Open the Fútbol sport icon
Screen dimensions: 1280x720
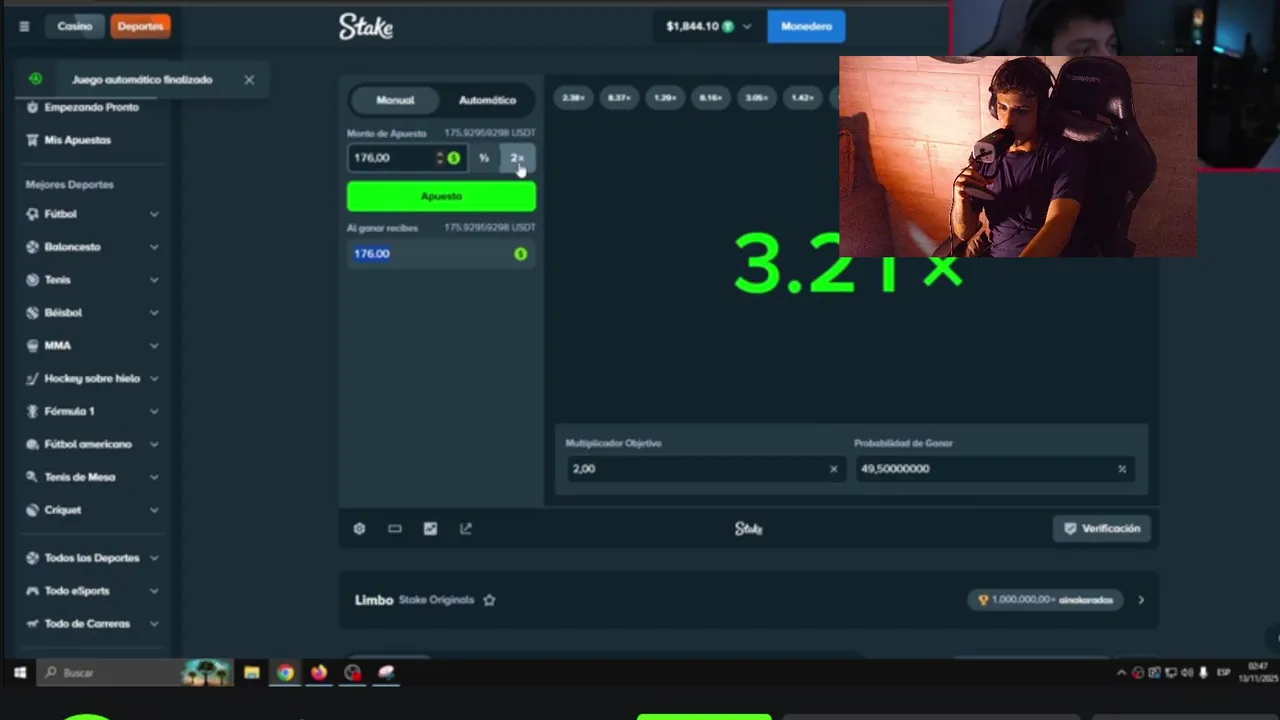pos(33,214)
